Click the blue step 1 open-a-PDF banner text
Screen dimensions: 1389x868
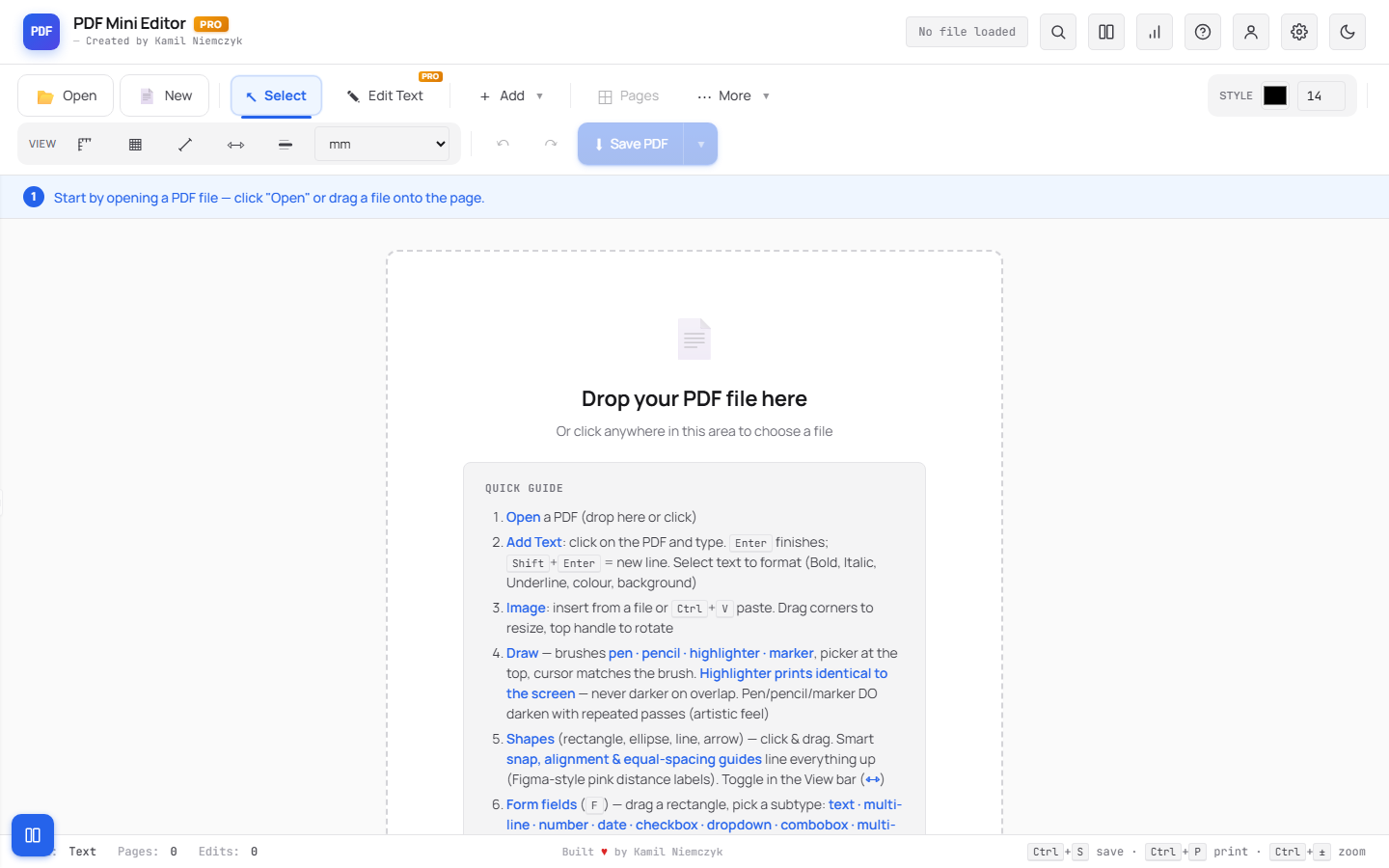click(x=269, y=198)
